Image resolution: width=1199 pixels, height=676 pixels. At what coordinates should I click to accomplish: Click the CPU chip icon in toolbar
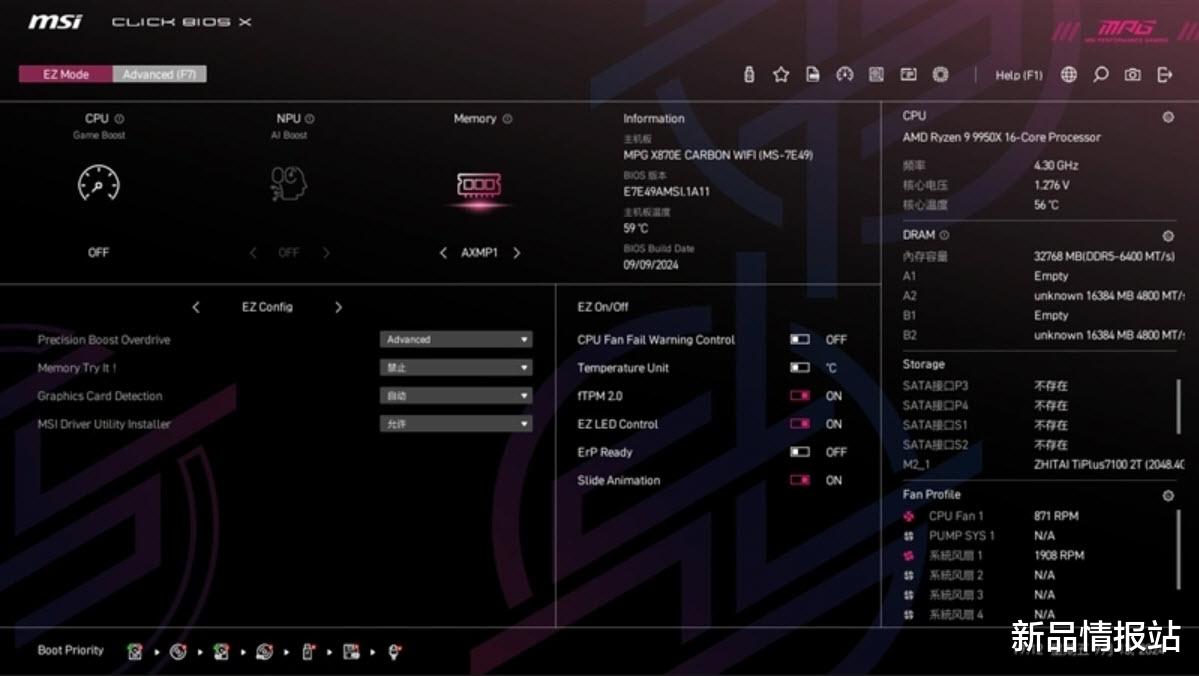(x=941, y=74)
